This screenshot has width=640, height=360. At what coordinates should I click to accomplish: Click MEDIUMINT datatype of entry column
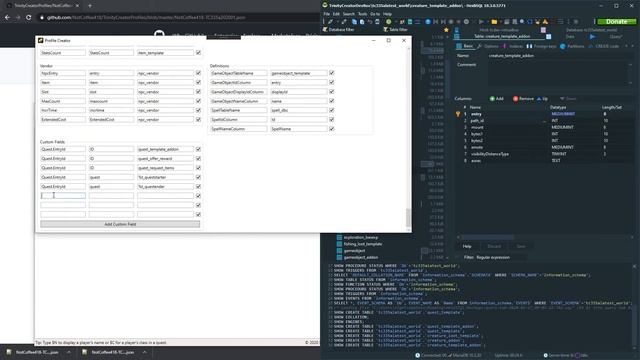coord(563,114)
